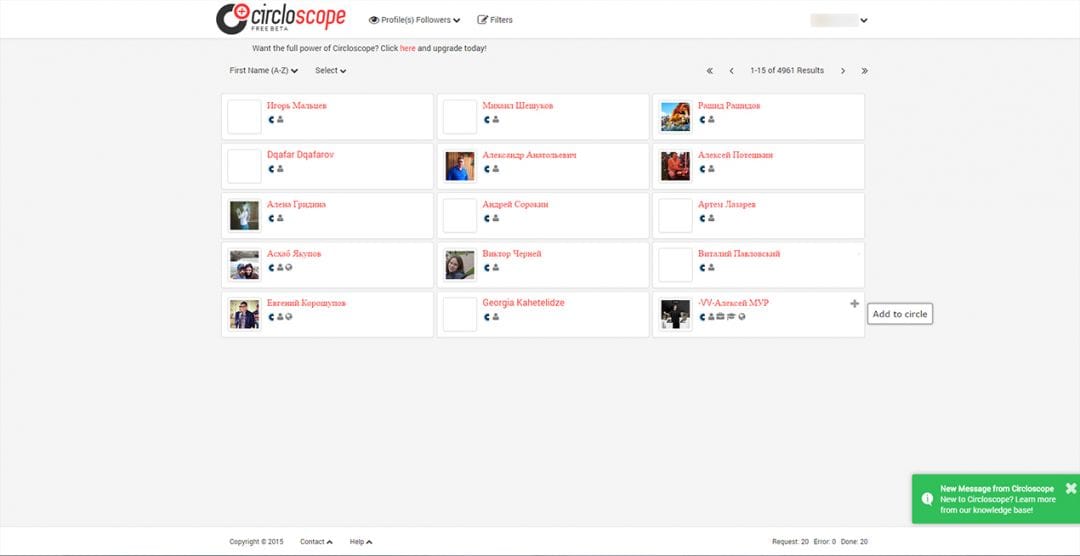Open the Select dropdown
The image size is (1080, 556).
tap(331, 70)
